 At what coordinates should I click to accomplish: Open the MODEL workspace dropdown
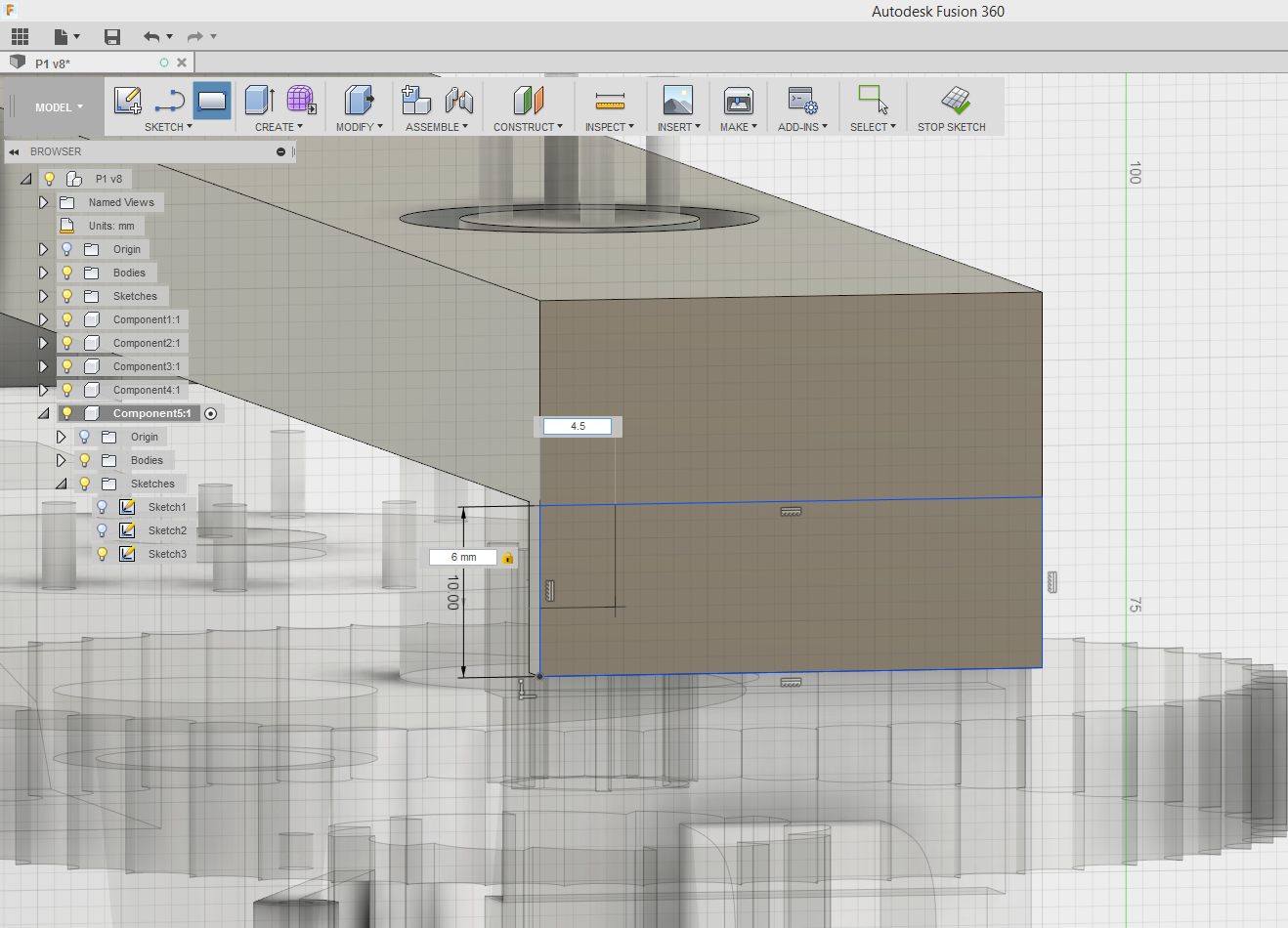coord(59,107)
